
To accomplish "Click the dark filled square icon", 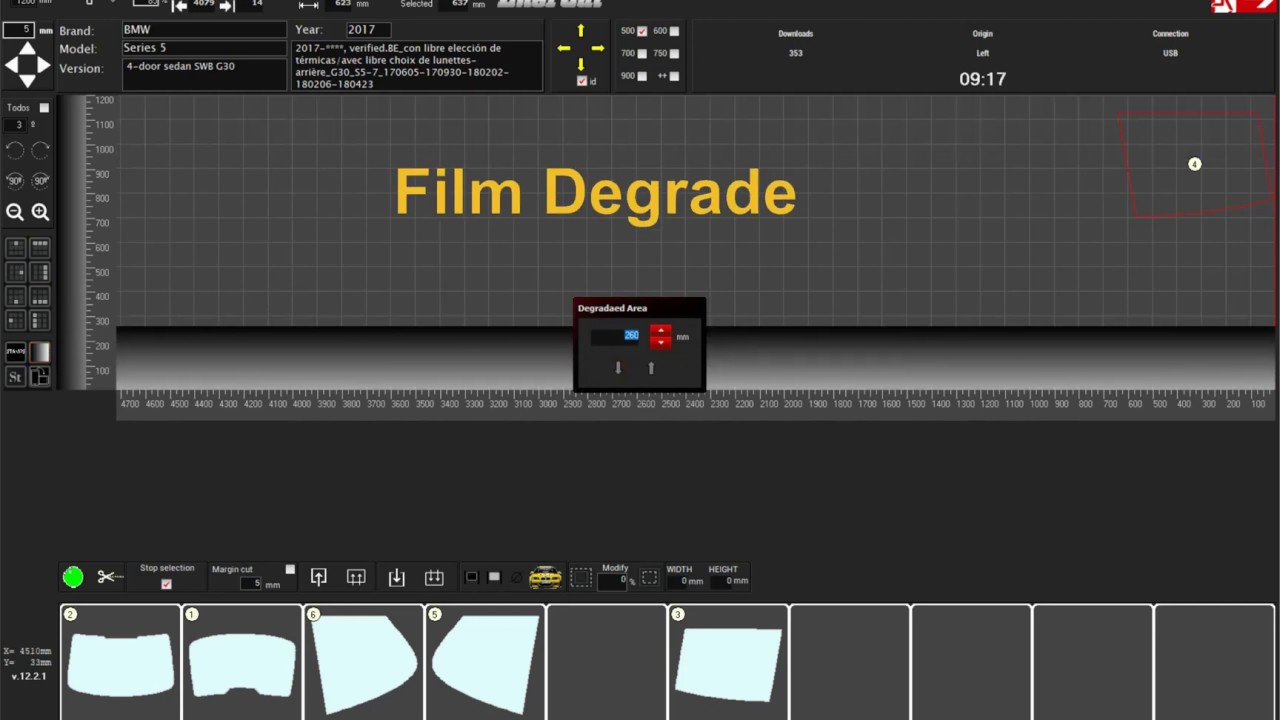I will [x=472, y=577].
